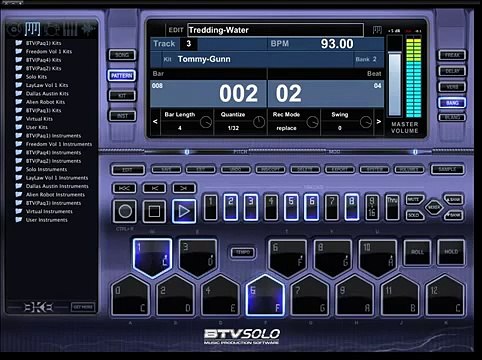Switch to PATTERN mode

click(122, 76)
